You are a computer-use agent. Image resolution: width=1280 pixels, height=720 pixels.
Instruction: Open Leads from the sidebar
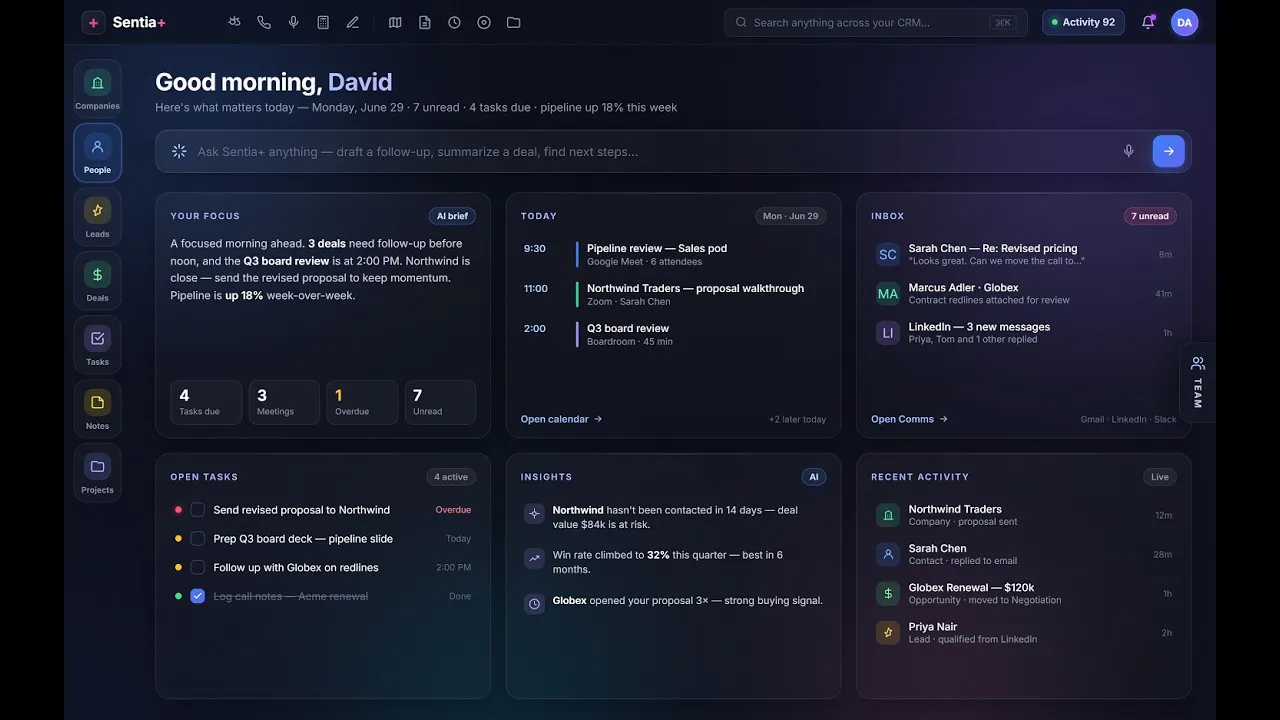click(97, 217)
